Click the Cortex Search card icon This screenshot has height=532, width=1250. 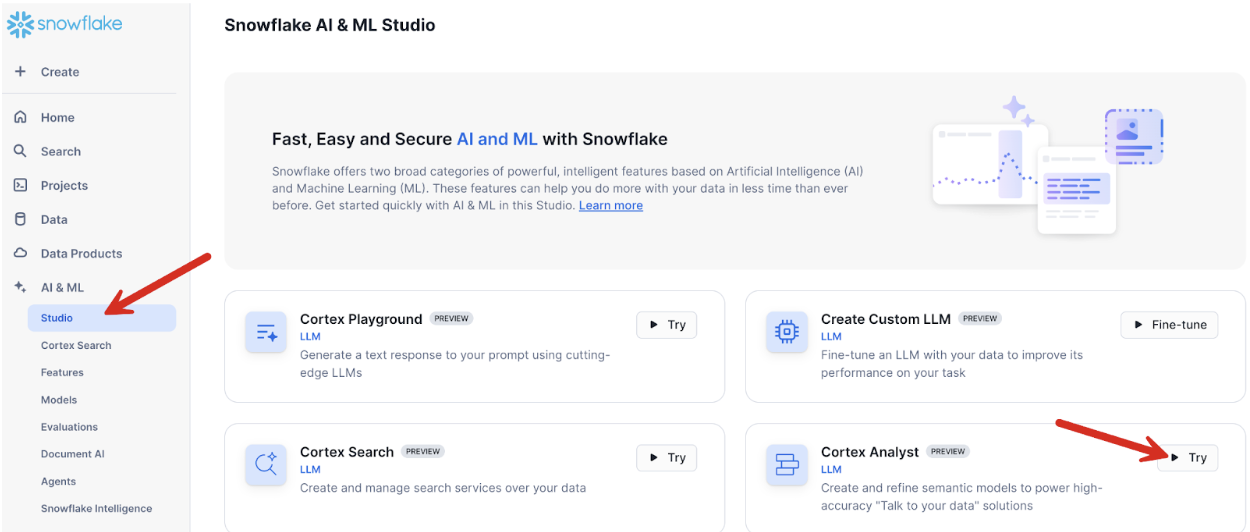coord(266,464)
